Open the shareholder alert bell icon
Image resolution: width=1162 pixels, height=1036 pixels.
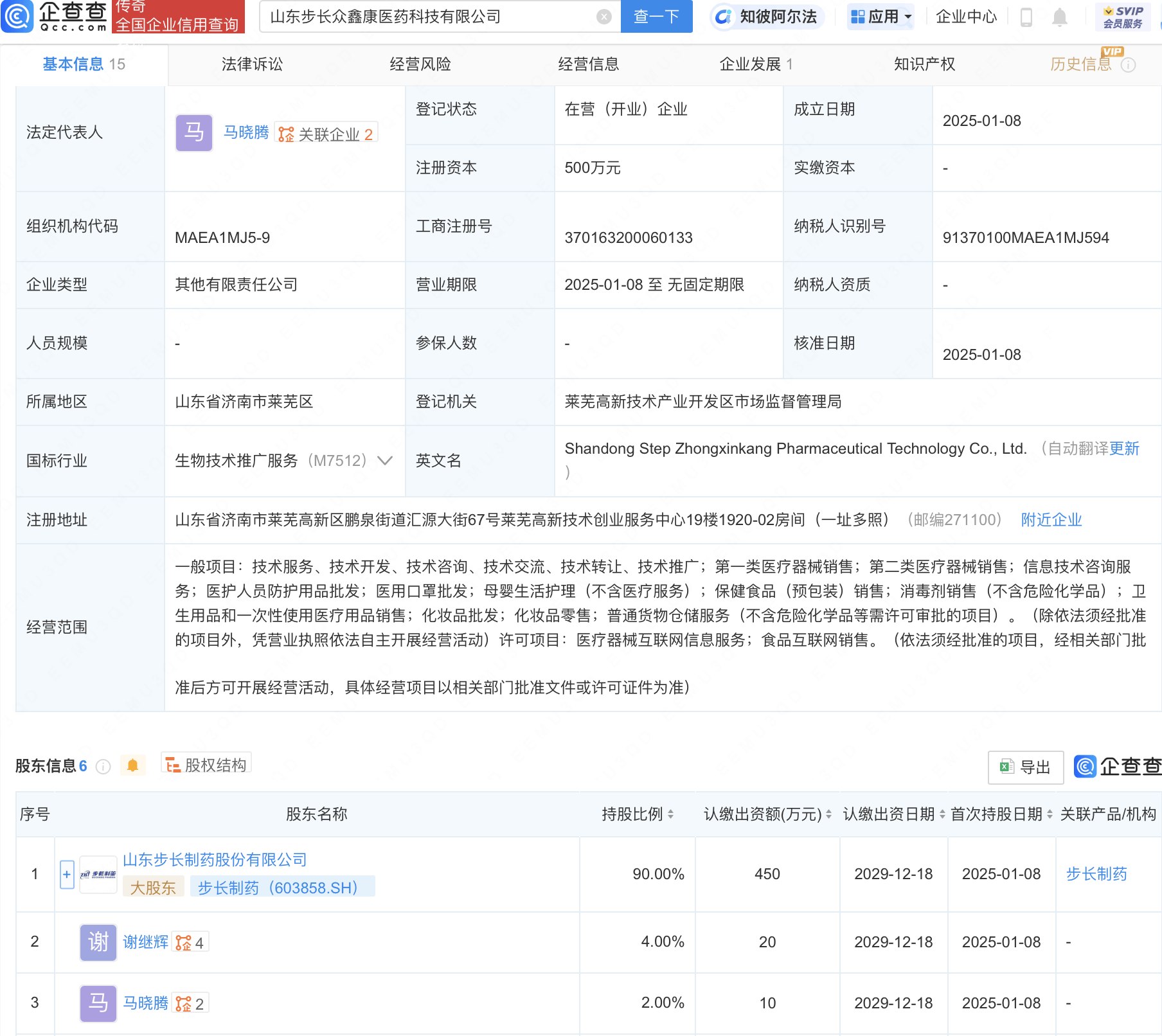point(133,765)
